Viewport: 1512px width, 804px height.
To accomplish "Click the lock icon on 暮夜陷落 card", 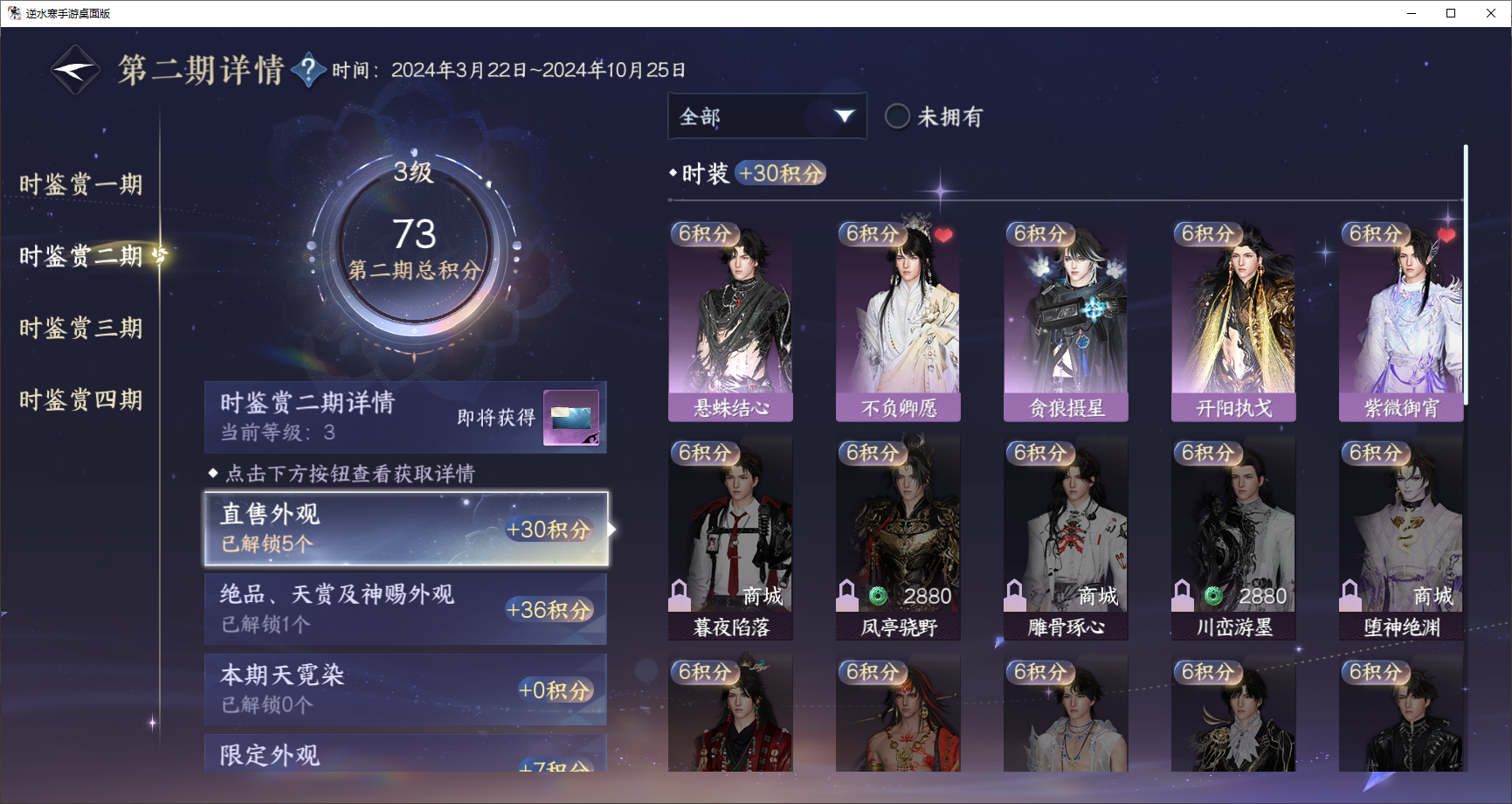I will pyautogui.click(x=680, y=594).
